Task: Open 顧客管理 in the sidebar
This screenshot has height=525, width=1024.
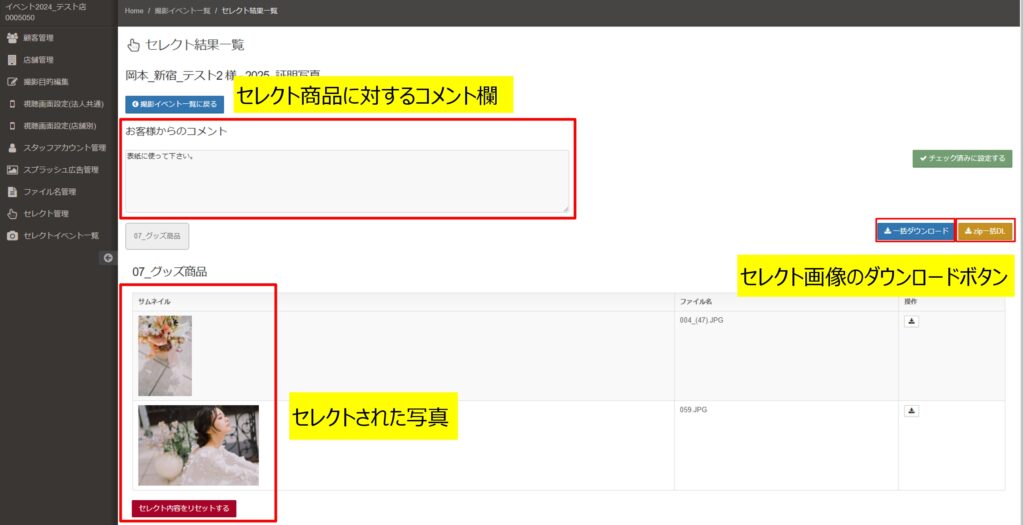Action: pyautogui.click(x=38, y=38)
